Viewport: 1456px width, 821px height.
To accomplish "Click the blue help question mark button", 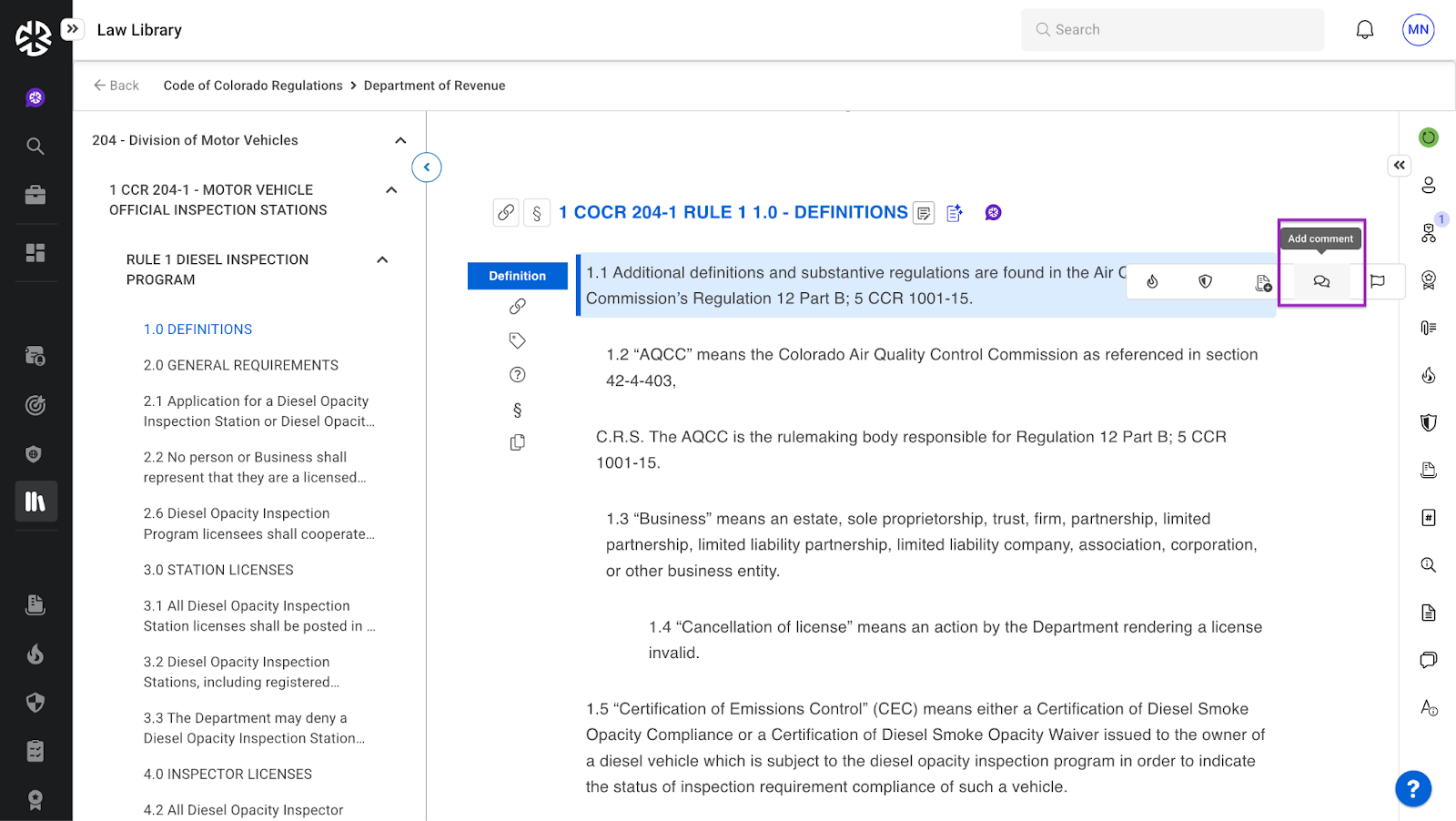I will tap(1412, 788).
